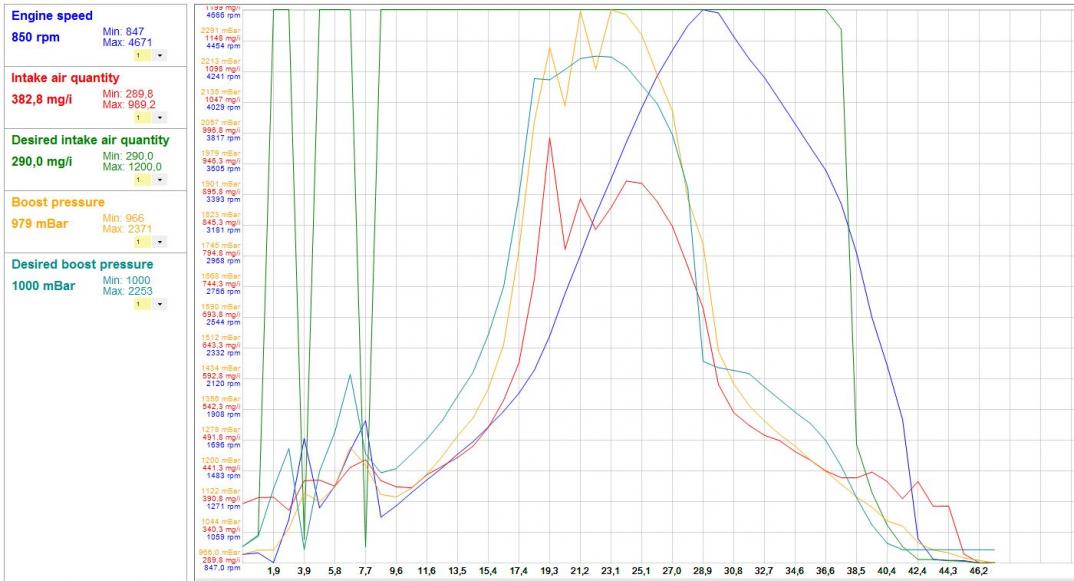Click the 17,4 time axis label
This screenshot has width=1074, height=581.
(x=519, y=571)
